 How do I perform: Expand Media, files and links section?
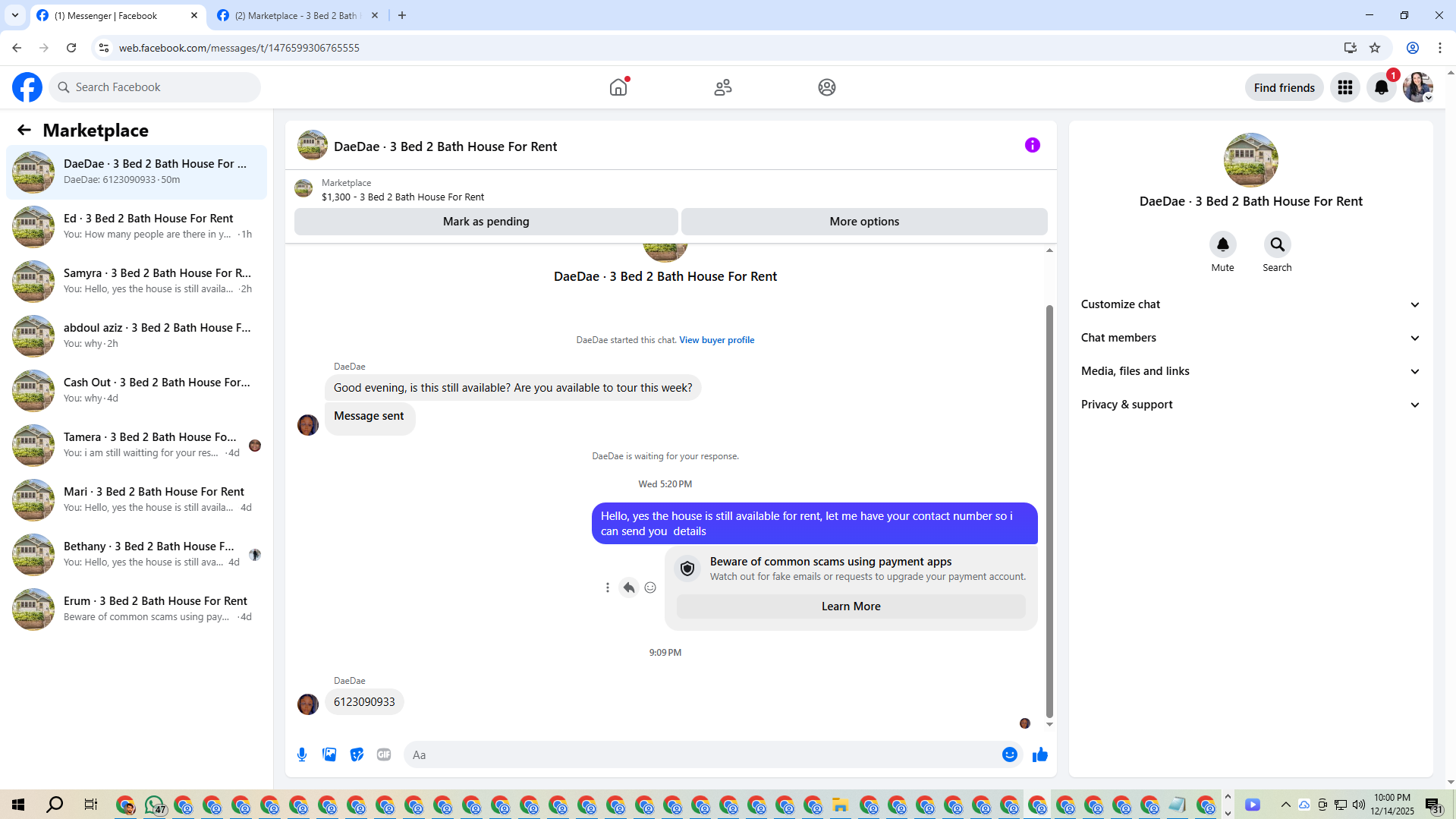[1250, 371]
